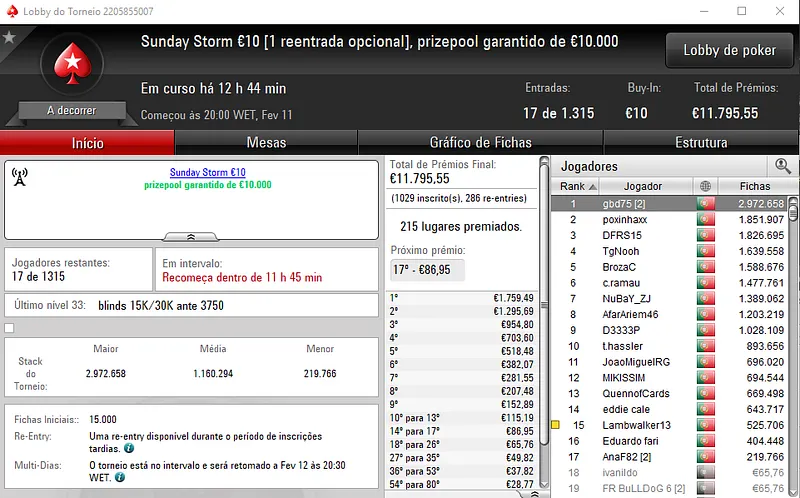Open player search magnifier icon
Screen dimensions: 800x498
pyautogui.click(x=782, y=166)
